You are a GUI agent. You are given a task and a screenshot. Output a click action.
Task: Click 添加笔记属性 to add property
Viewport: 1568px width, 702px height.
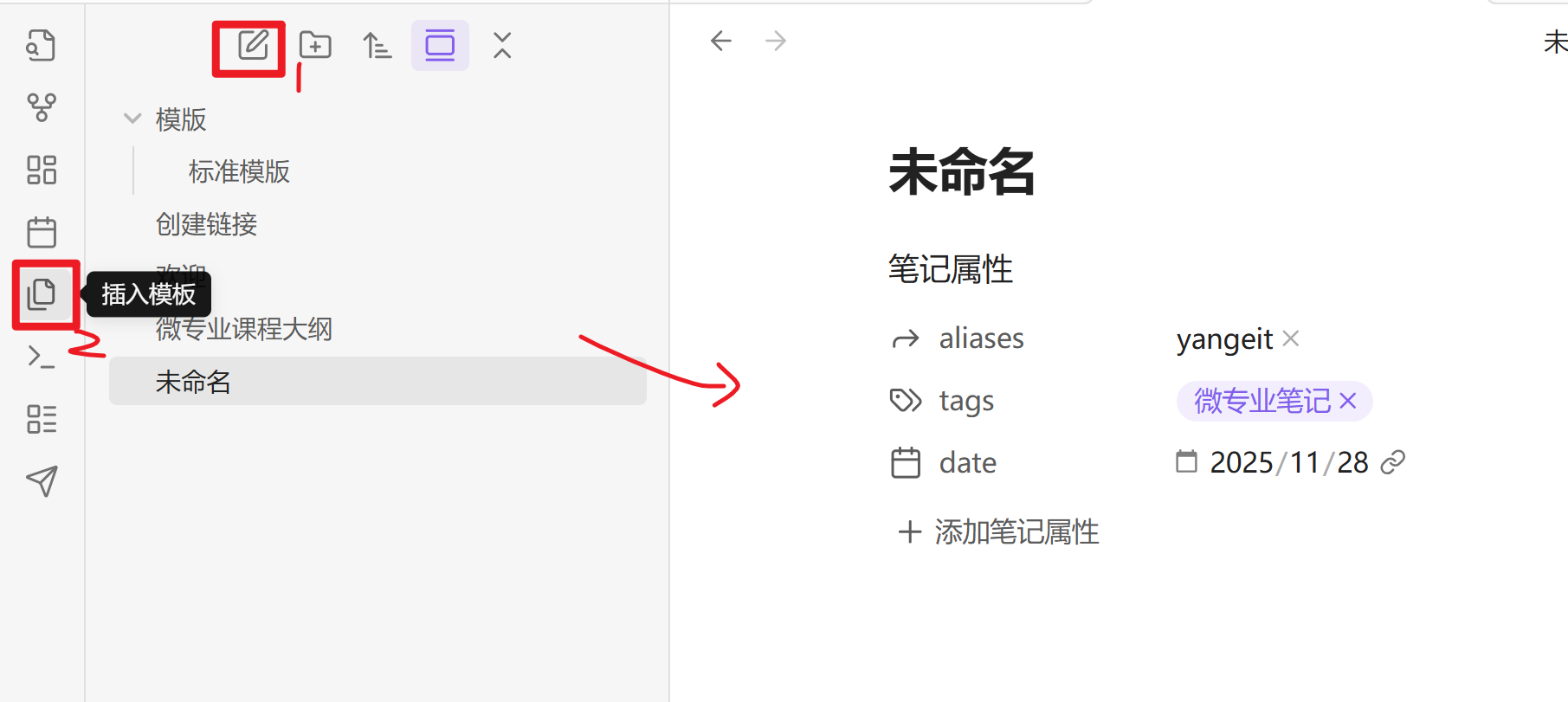[998, 531]
